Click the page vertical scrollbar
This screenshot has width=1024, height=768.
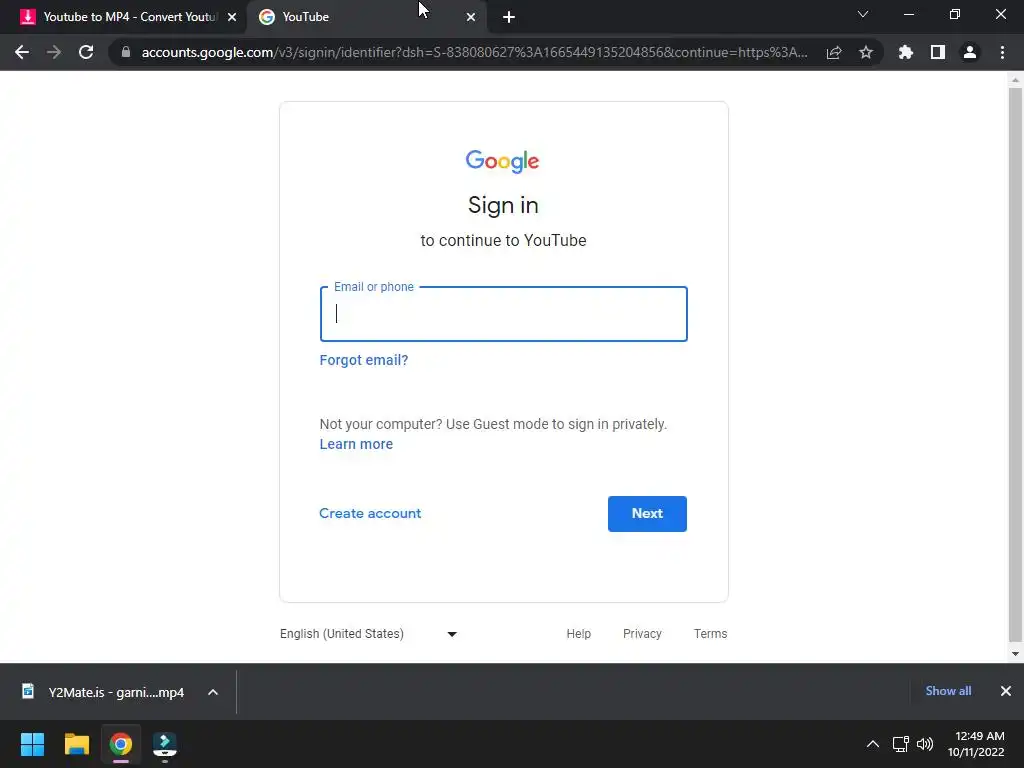1015,365
